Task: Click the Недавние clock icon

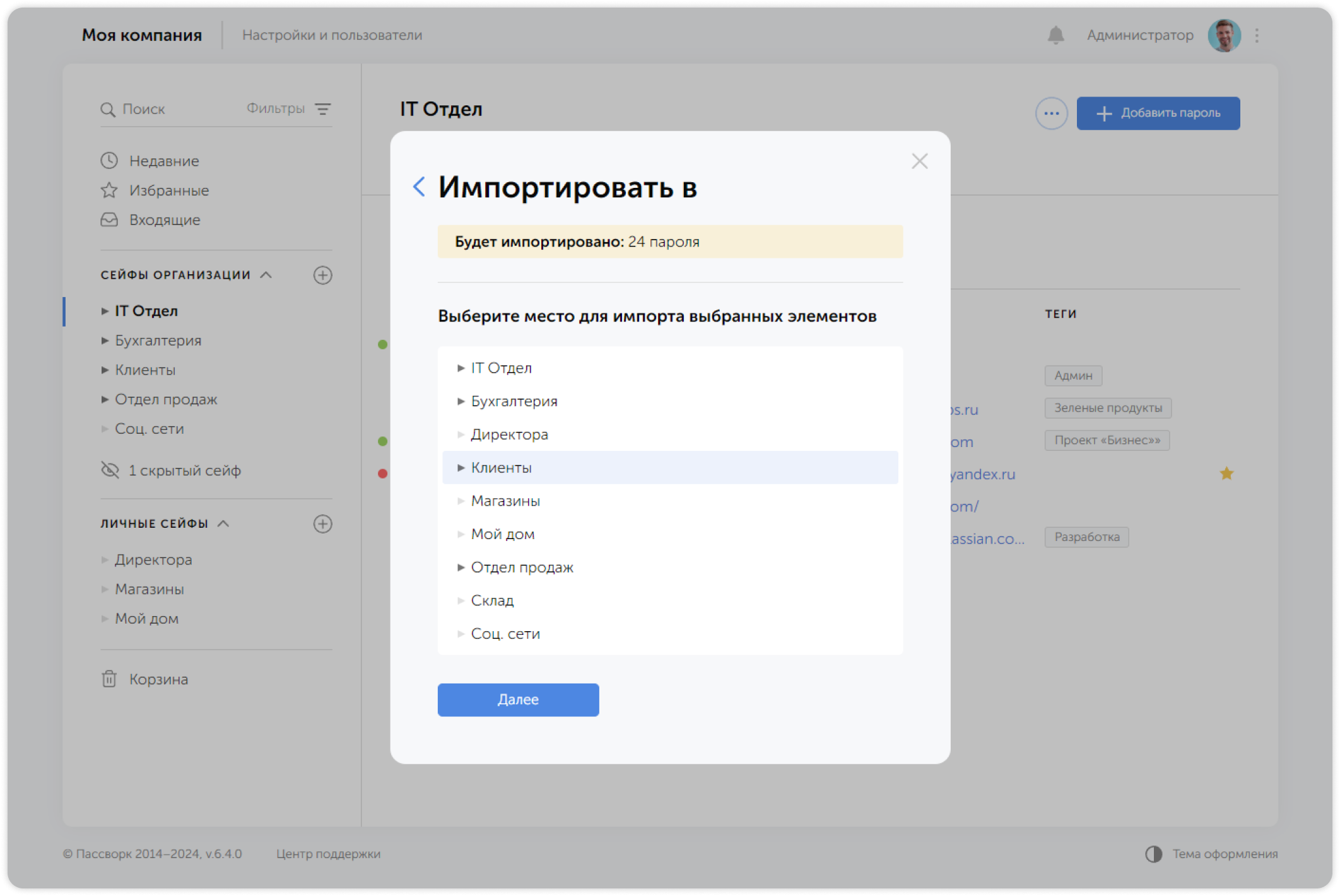Action: 109,160
